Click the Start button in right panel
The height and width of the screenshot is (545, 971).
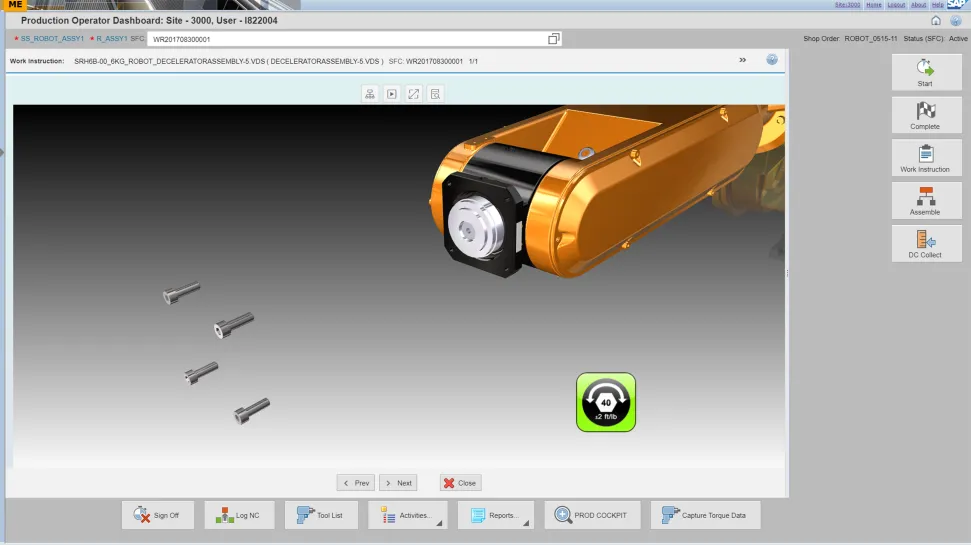(x=925, y=73)
